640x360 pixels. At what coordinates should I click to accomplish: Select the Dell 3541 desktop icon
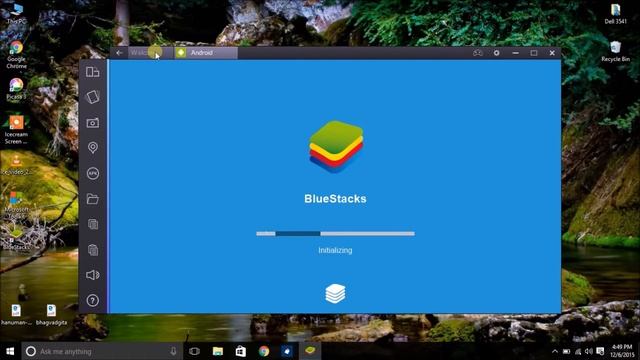coord(615,14)
